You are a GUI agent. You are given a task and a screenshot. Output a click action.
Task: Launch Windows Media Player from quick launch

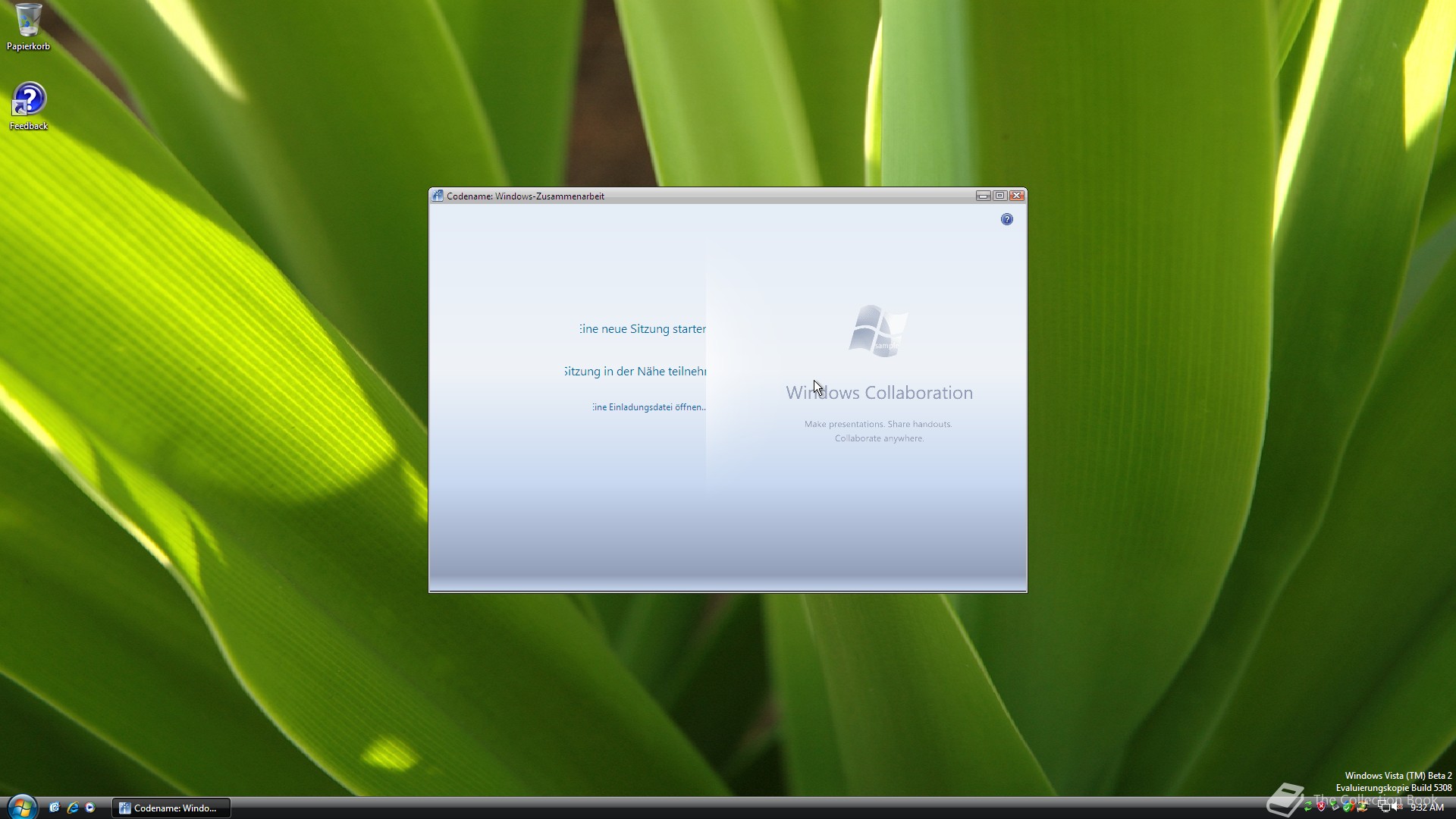(90, 808)
